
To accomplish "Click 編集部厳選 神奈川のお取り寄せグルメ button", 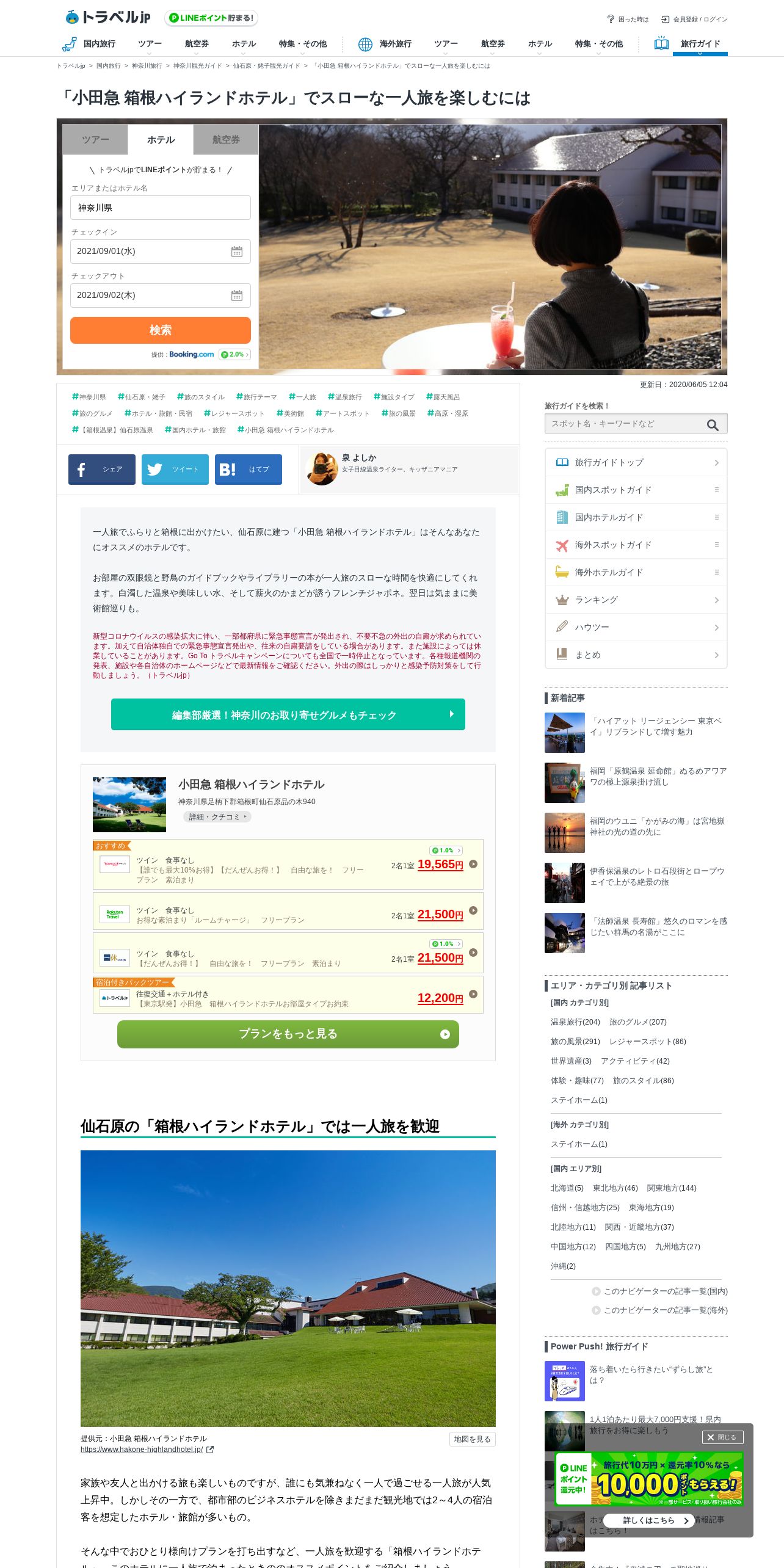I will point(288,714).
